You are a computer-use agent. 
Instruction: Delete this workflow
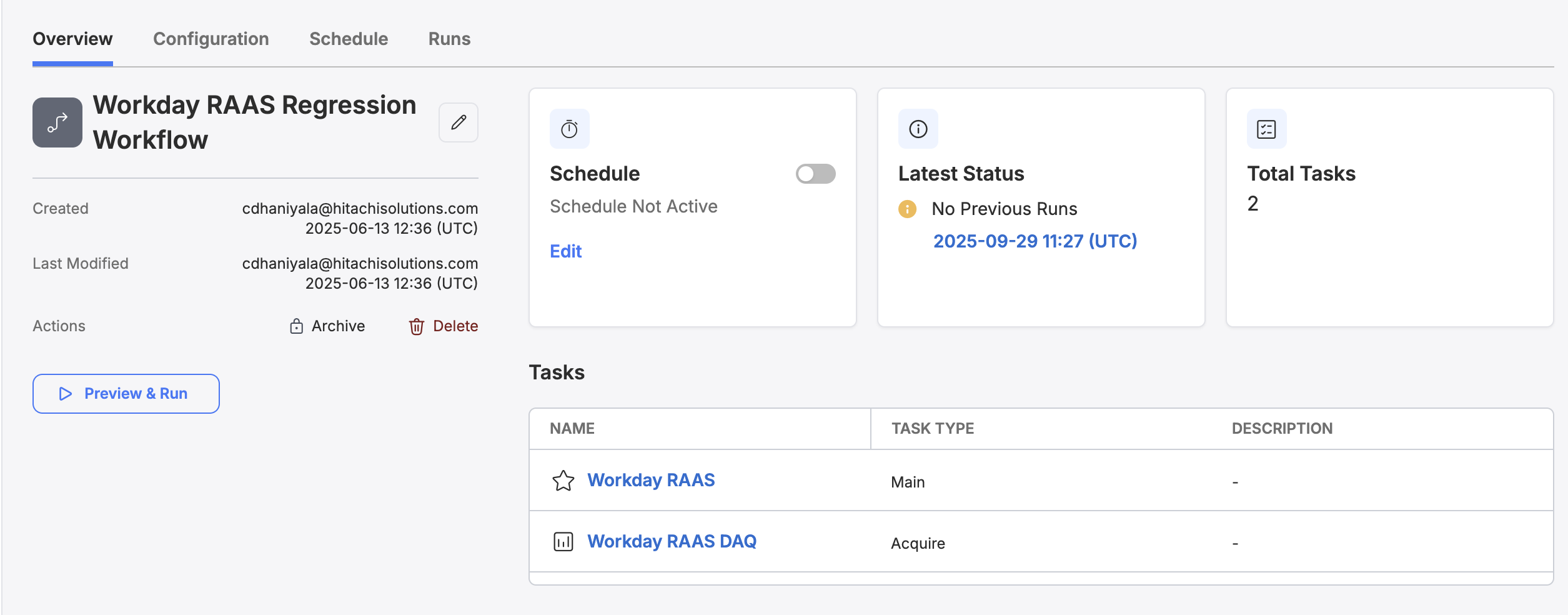(x=444, y=326)
